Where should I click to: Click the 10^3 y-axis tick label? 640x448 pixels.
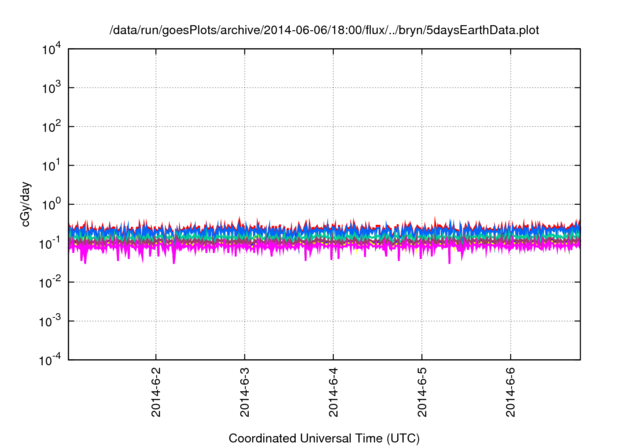point(52,88)
